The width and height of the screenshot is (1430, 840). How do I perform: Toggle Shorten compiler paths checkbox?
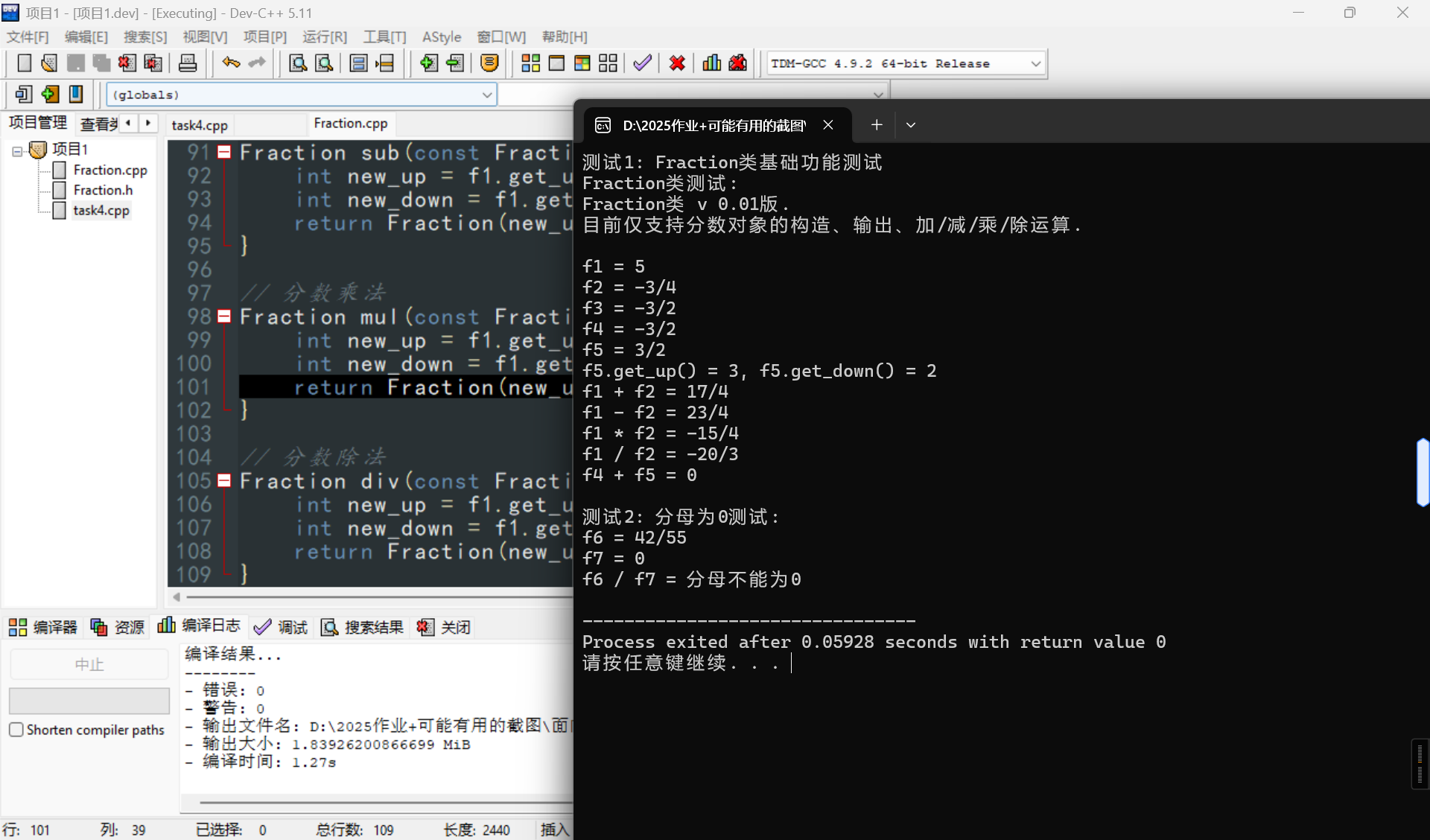point(16,730)
